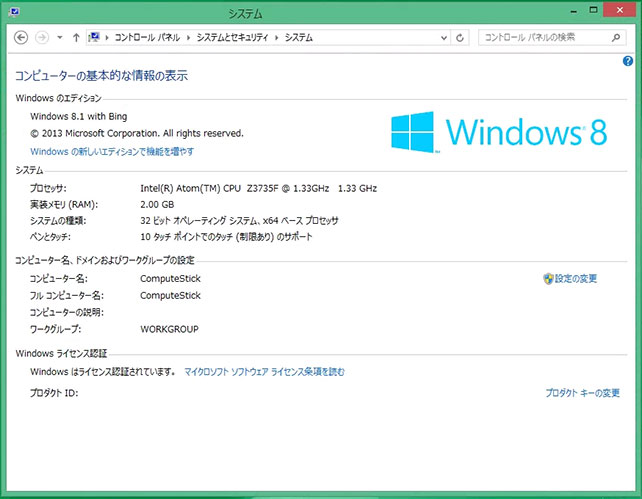Go up one folder level
642x499 pixels.
coord(76,38)
